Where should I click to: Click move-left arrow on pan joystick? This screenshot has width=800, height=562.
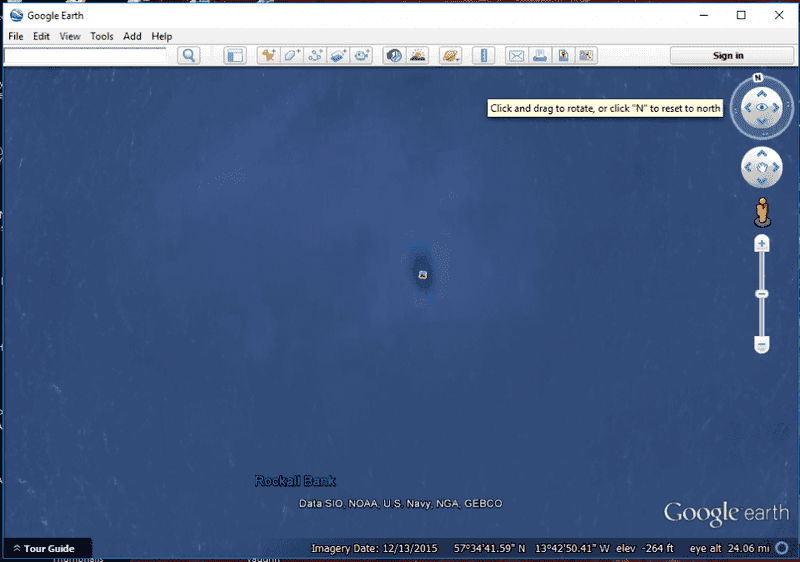[x=748, y=167]
